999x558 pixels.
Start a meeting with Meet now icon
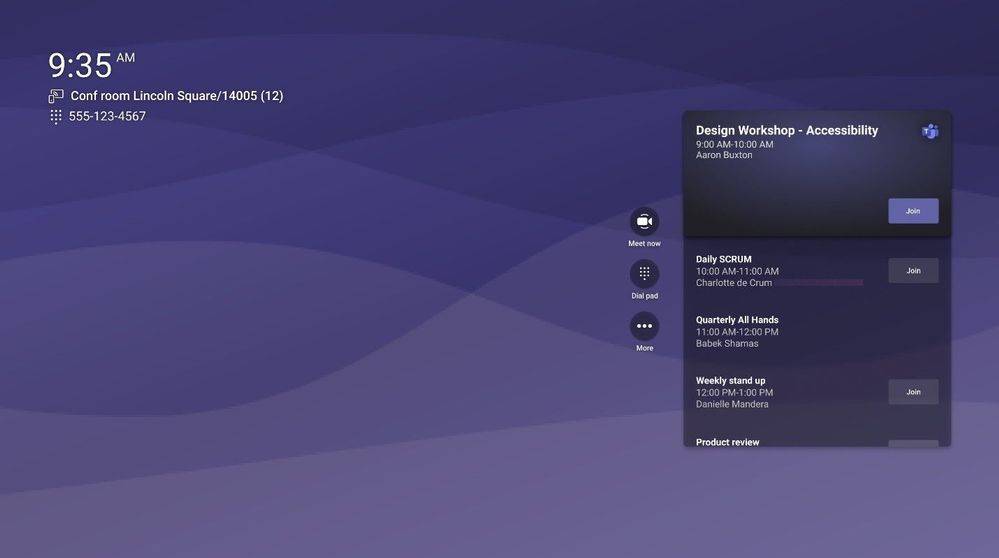tap(644, 221)
